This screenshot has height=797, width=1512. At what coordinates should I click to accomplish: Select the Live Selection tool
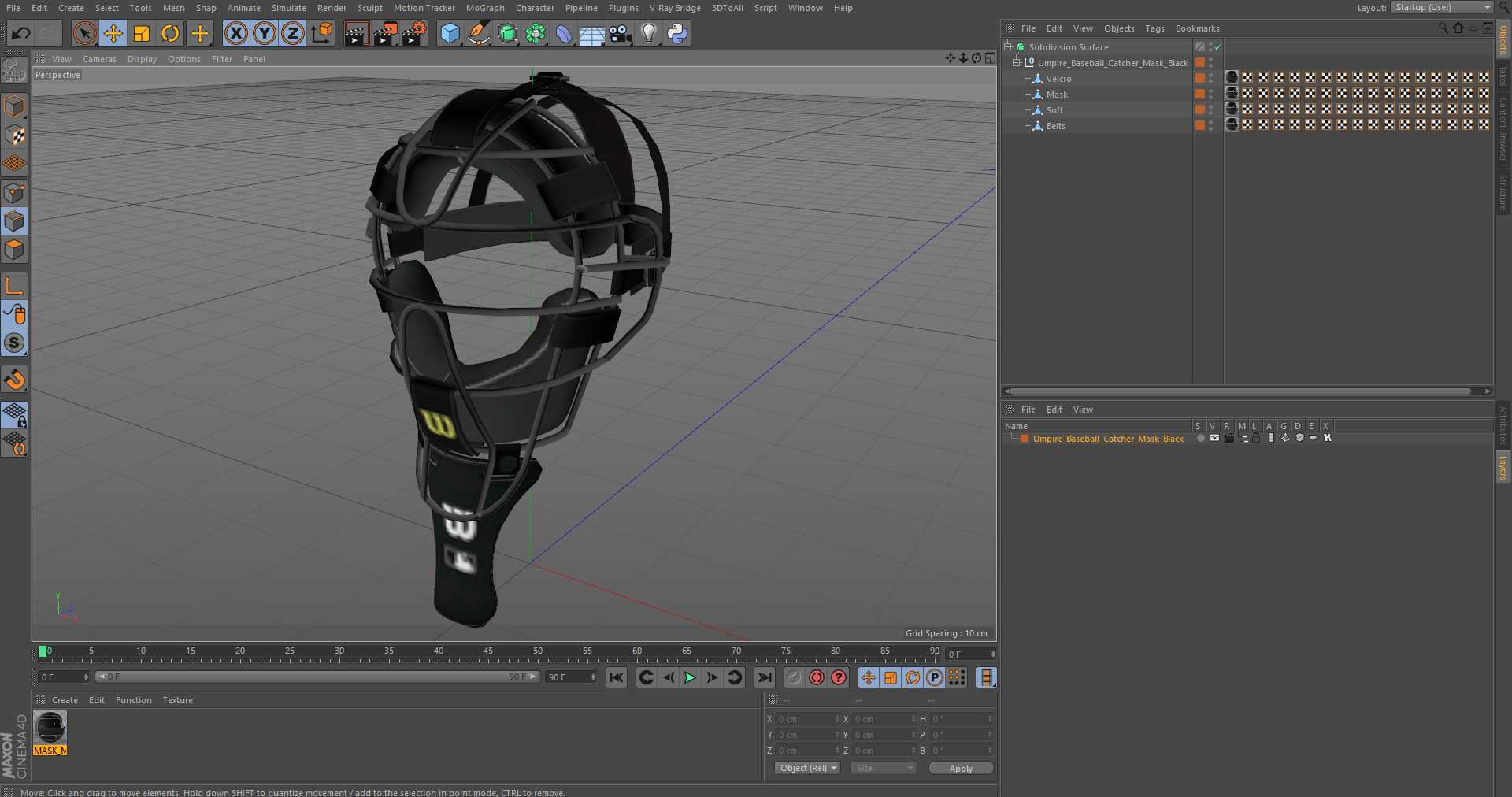point(85,33)
